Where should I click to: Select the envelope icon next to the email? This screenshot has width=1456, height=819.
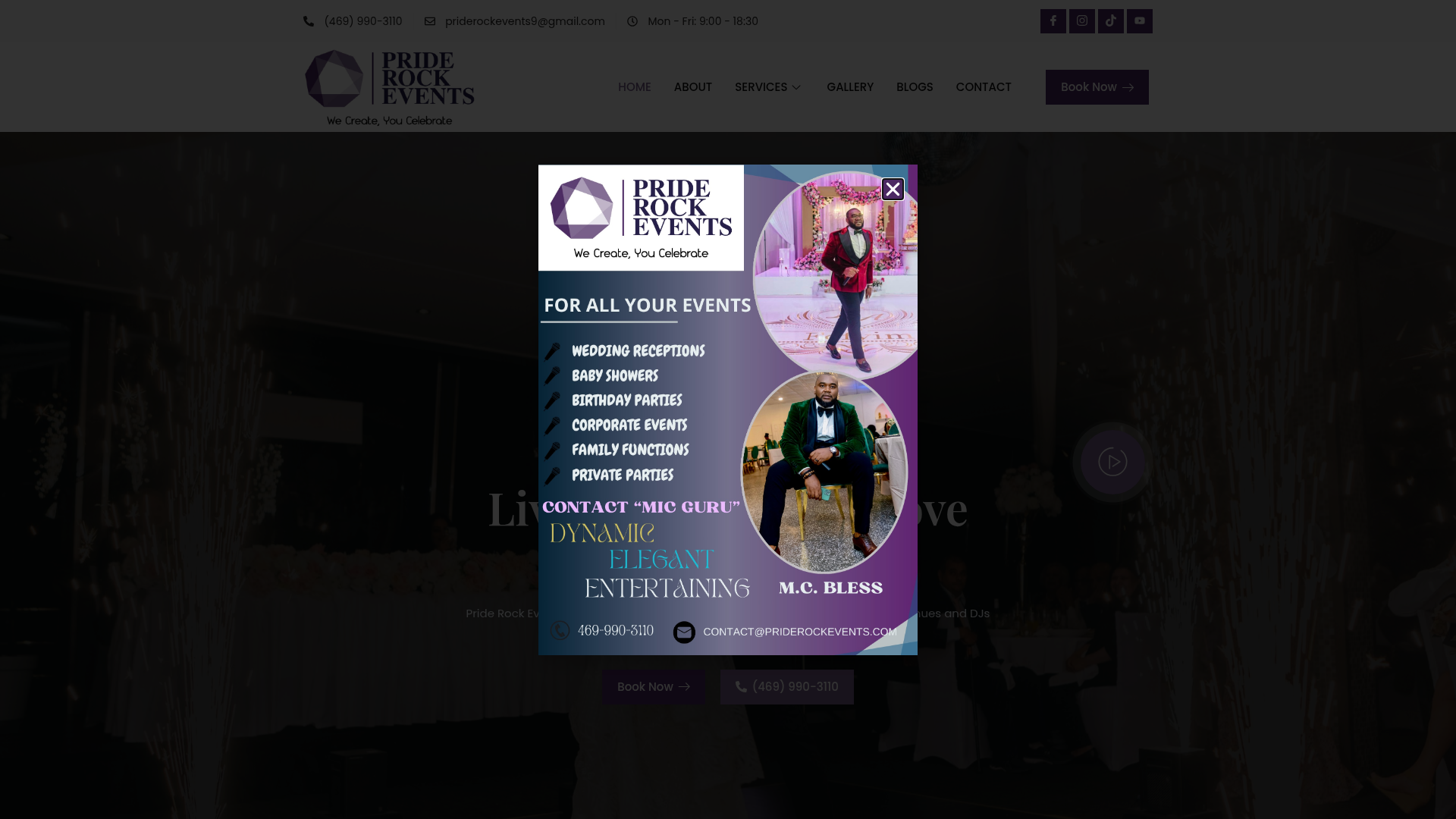430,21
